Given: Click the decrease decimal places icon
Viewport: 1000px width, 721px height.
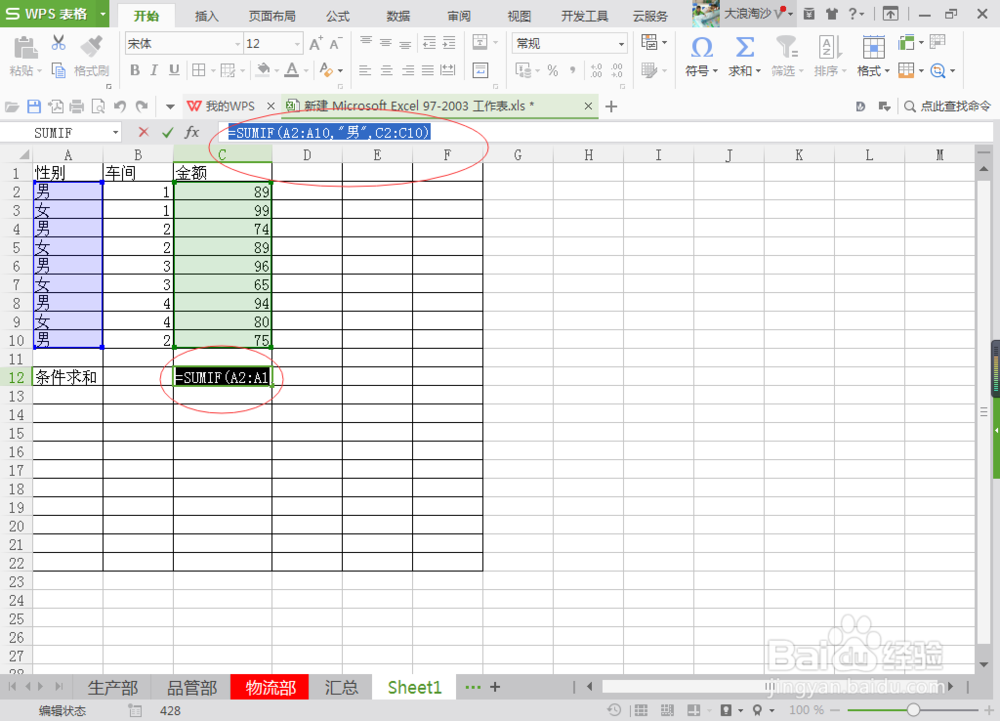Looking at the screenshot, I should coord(617,71).
